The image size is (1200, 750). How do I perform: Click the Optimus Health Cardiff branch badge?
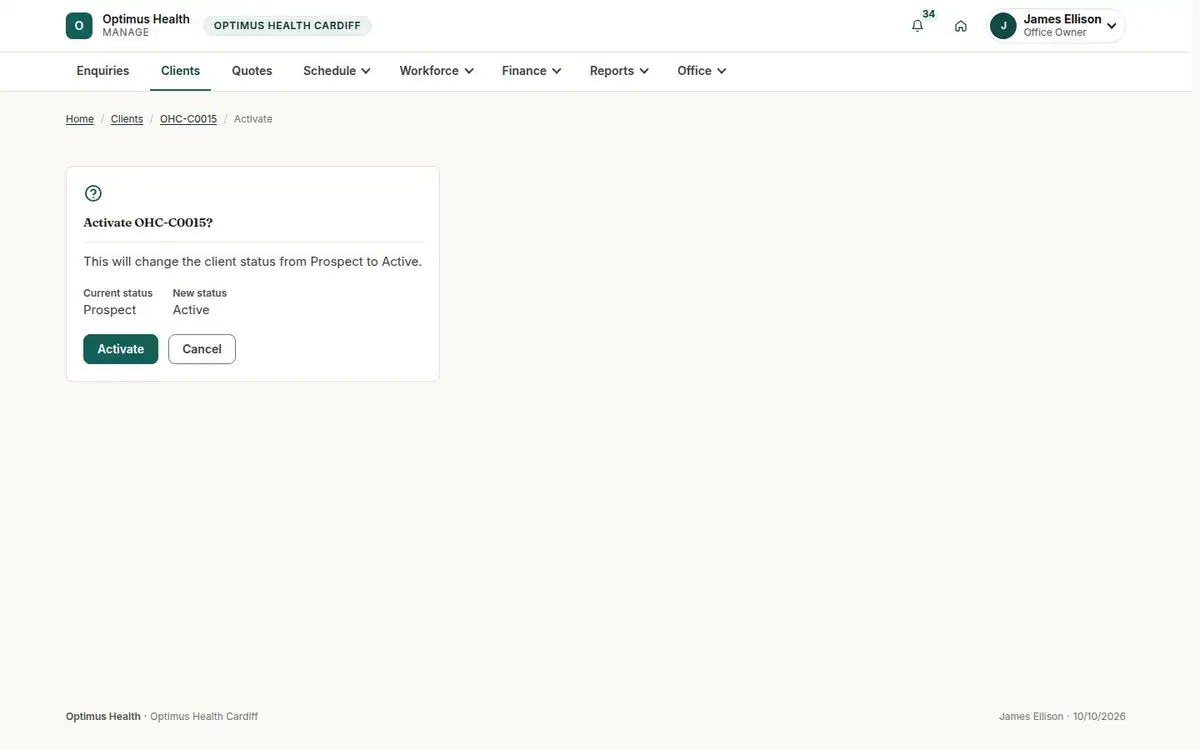(x=287, y=26)
